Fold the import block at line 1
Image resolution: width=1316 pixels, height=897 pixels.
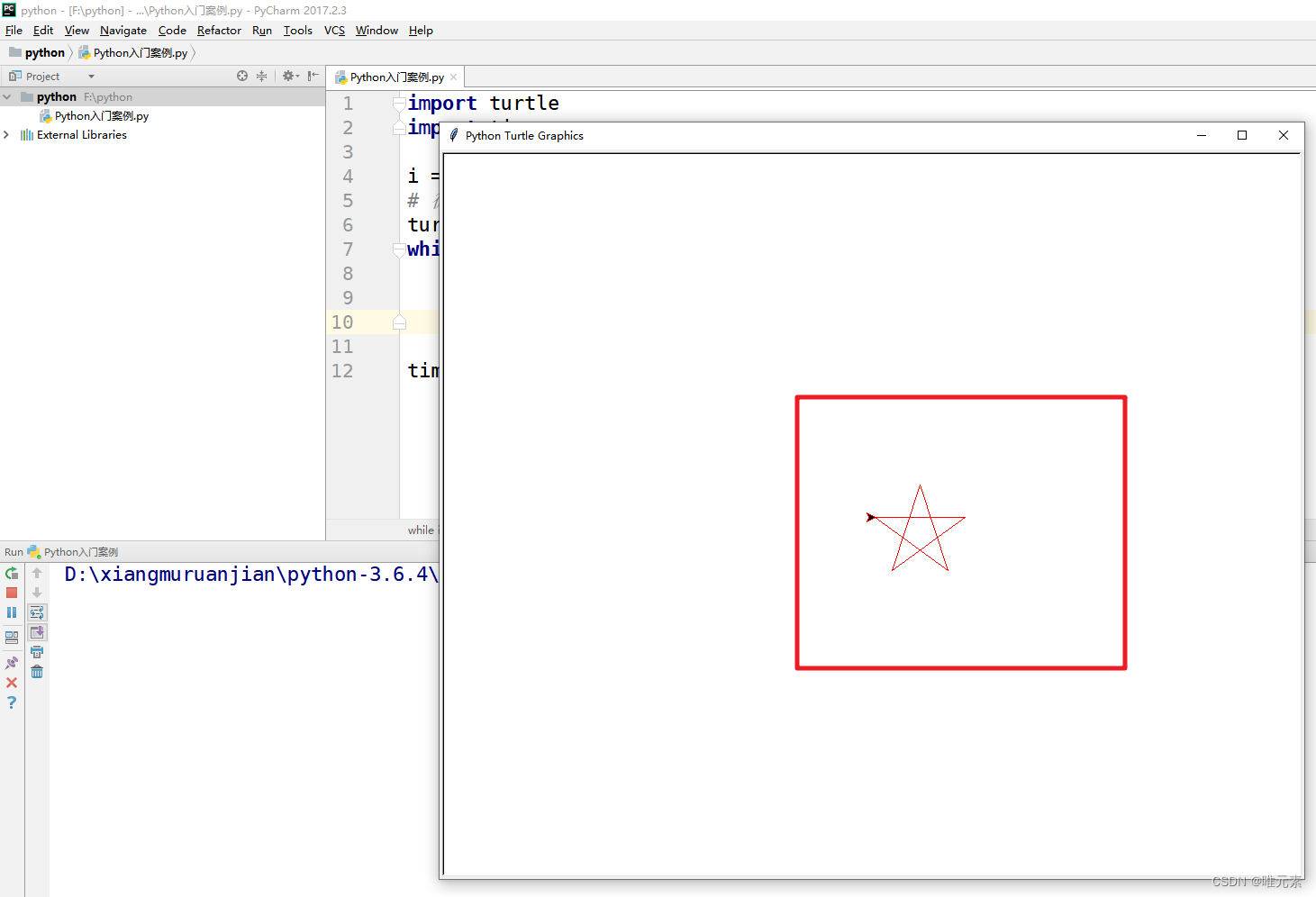399,104
